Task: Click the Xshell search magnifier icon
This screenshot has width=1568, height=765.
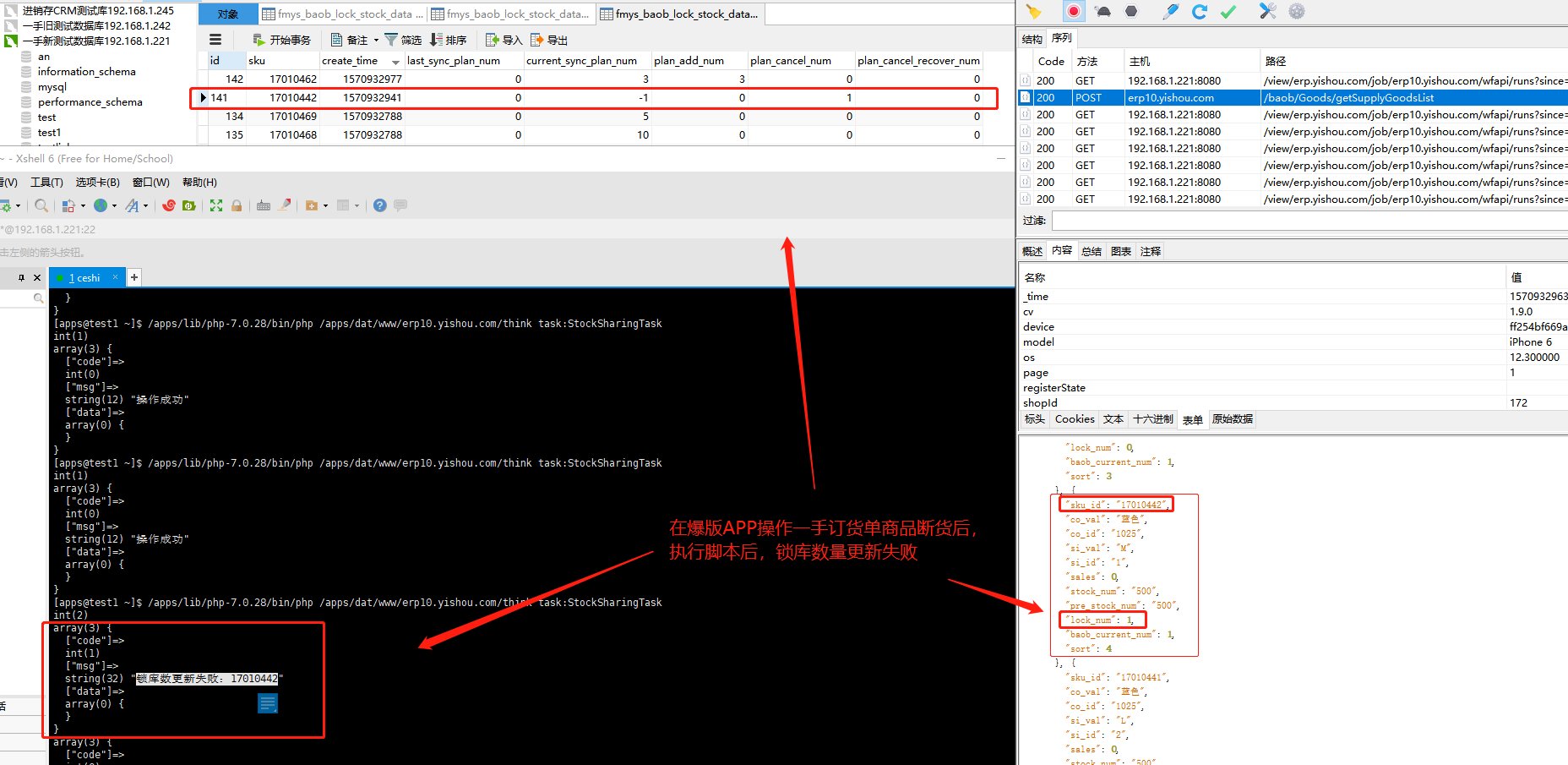Action: click(41, 205)
